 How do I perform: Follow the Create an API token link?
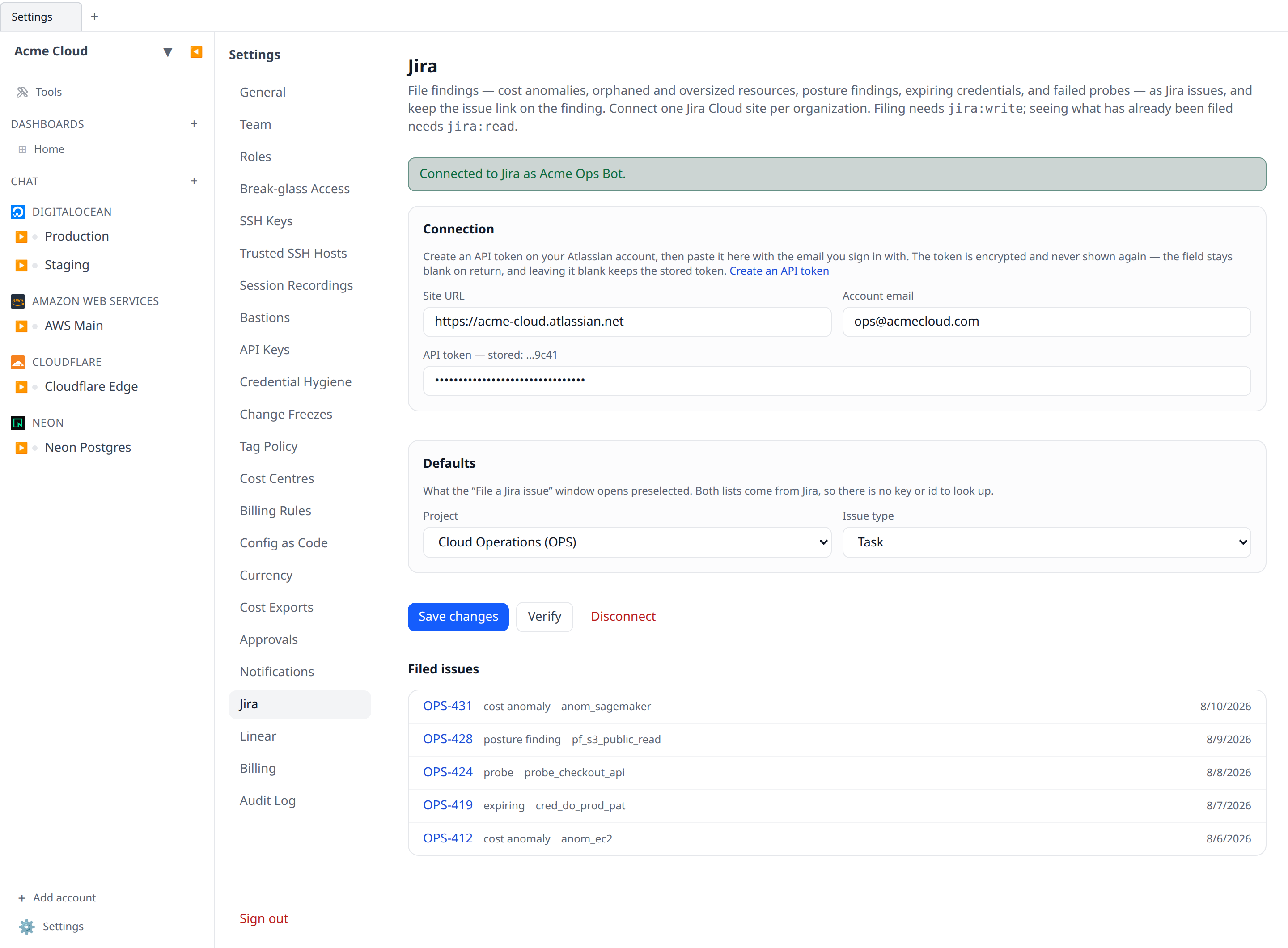(x=779, y=271)
